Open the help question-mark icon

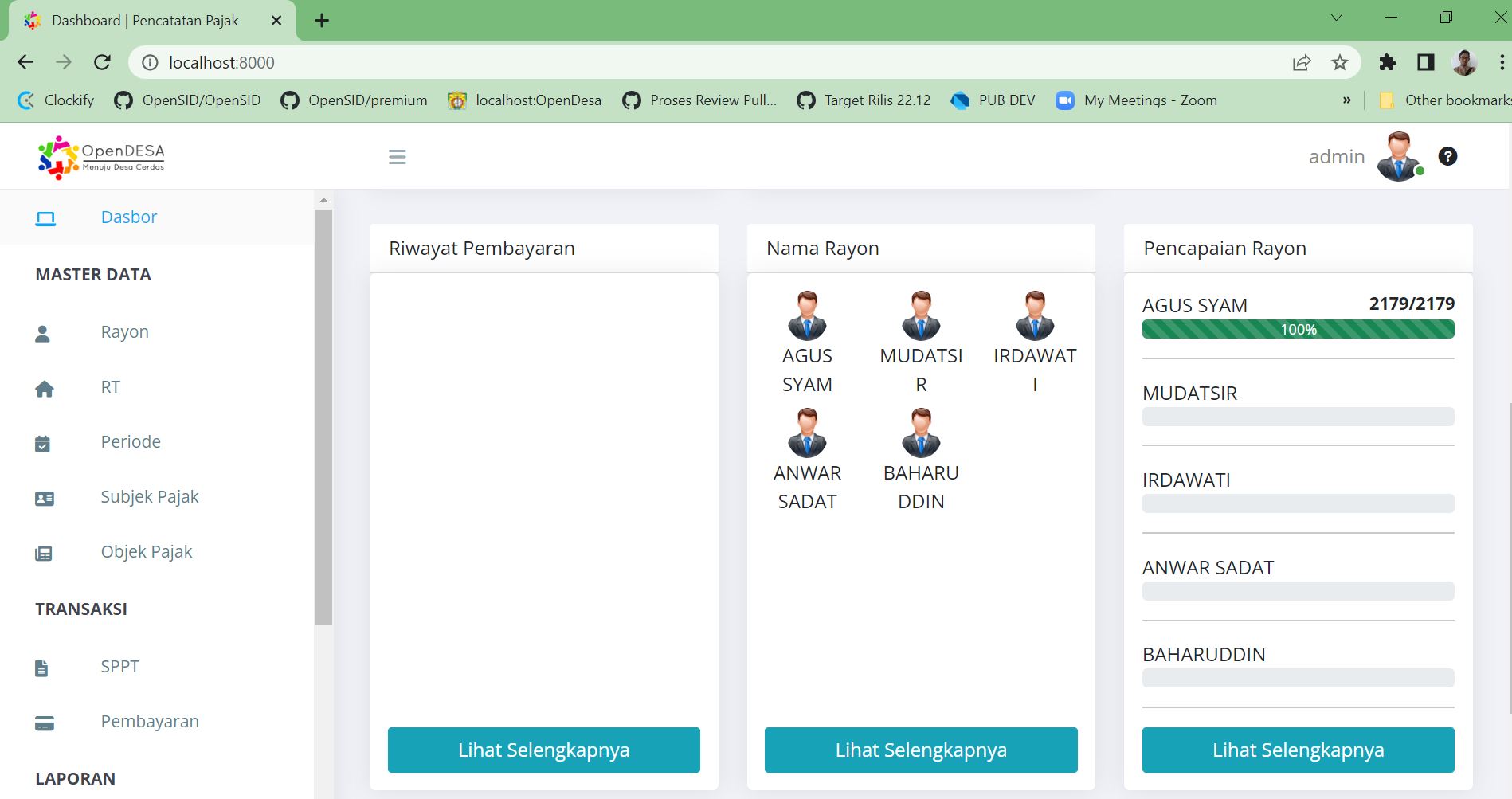point(1447,156)
